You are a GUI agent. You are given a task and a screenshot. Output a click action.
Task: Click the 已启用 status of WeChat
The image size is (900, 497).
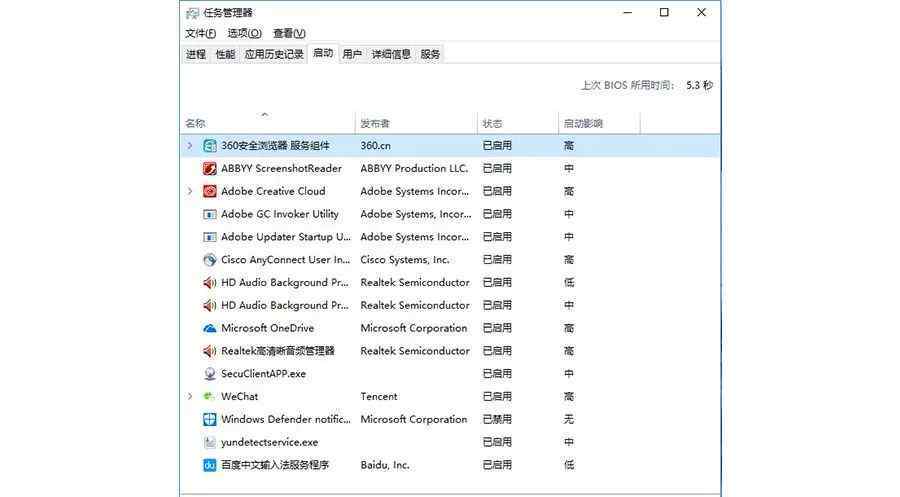point(497,396)
